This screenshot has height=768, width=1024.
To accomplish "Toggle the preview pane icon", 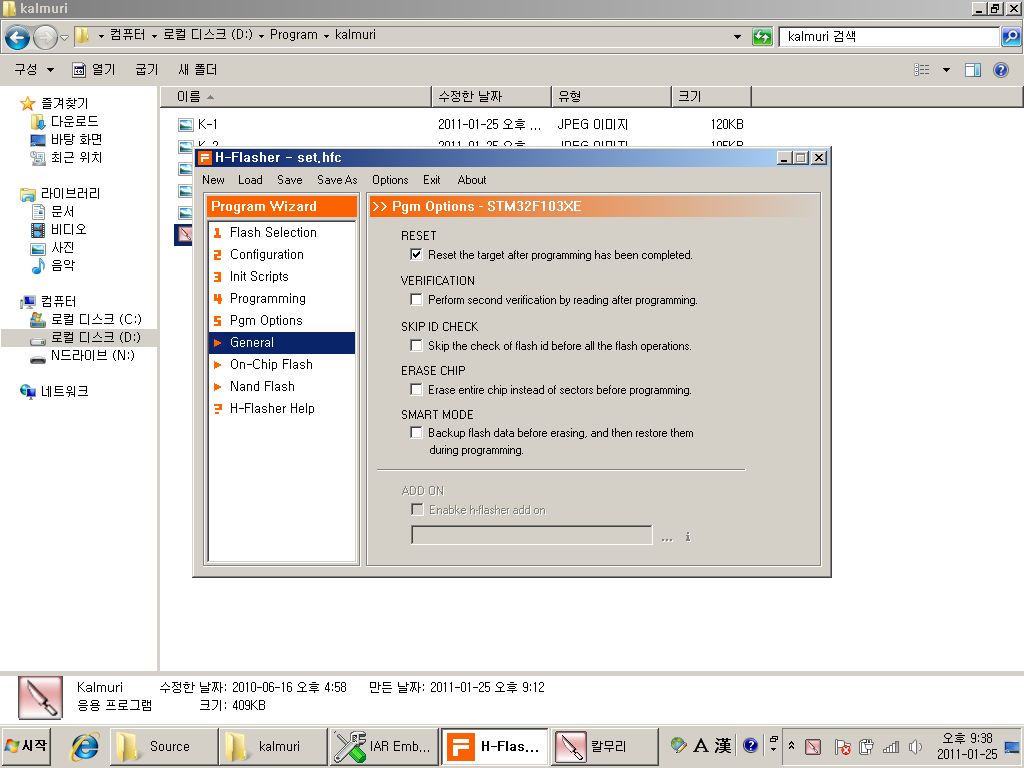I will click(973, 70).
